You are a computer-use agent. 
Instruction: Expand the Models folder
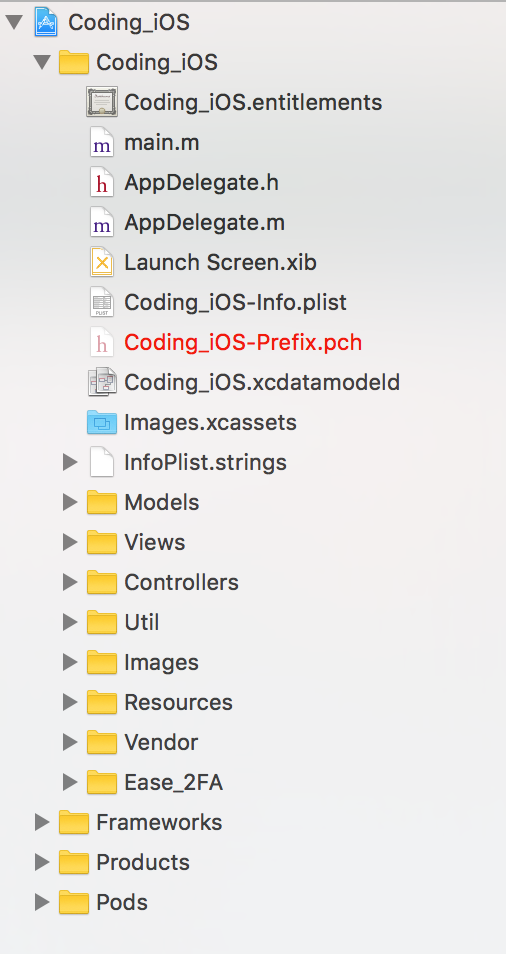pyautogui.click(x=71, y=502)
